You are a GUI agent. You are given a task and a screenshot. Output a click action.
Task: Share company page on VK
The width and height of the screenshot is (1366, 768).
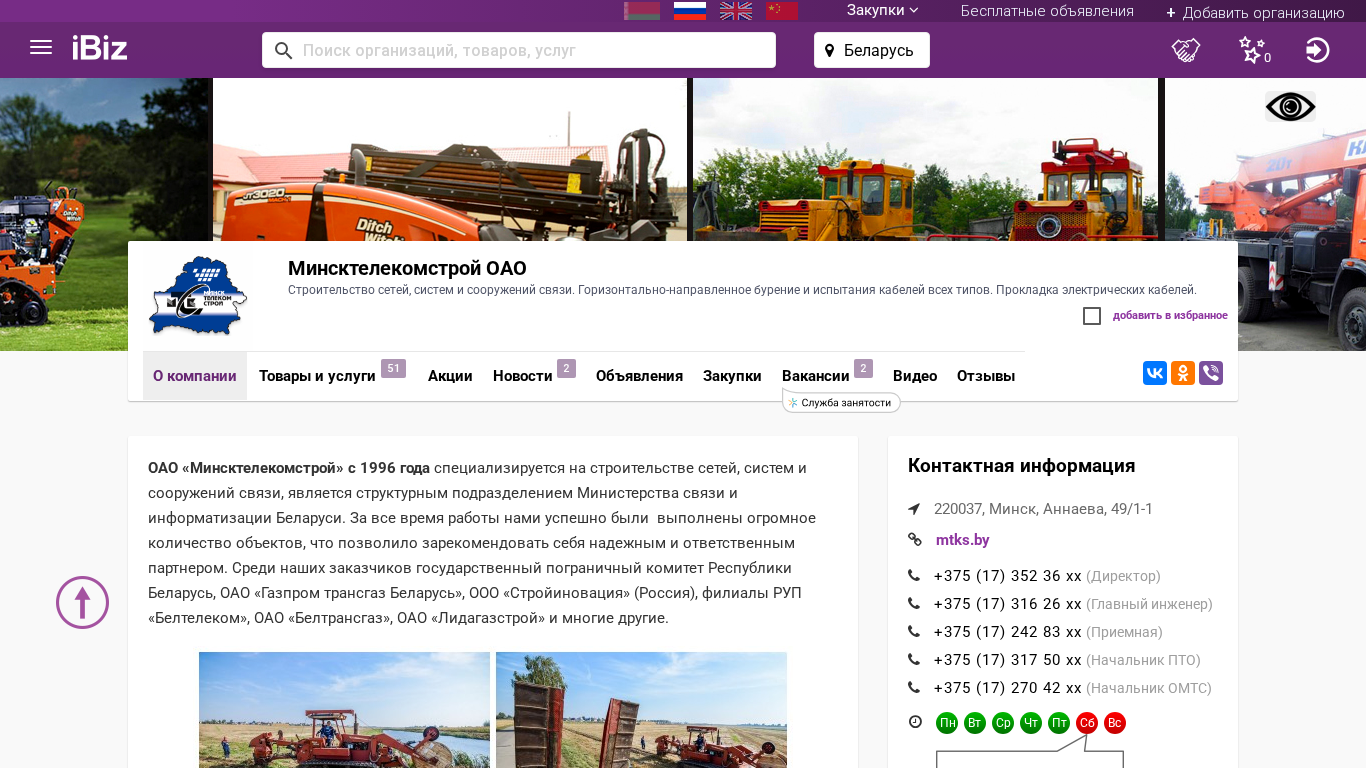click(x=1155, y=373)
